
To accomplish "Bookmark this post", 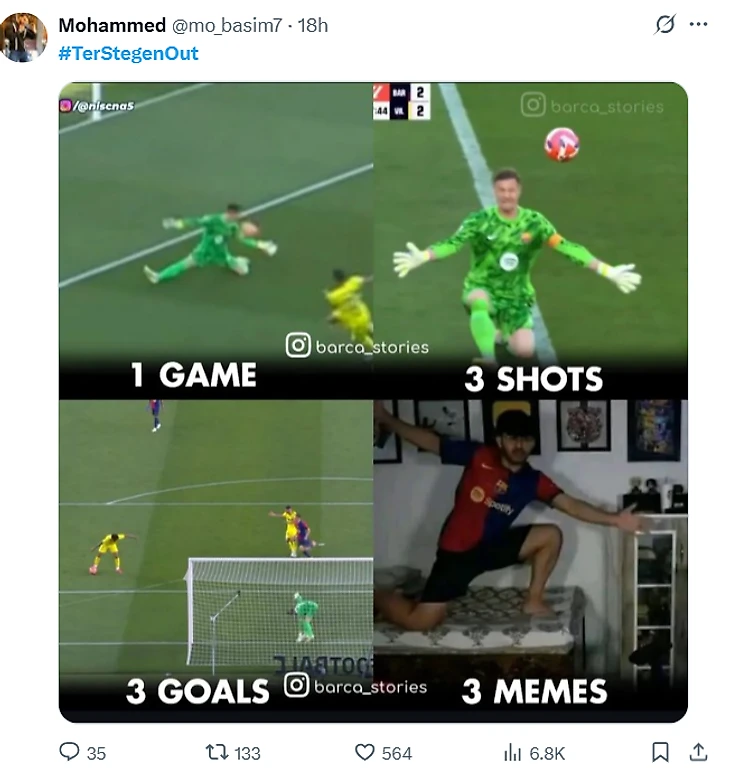I will tap(660, 752).
